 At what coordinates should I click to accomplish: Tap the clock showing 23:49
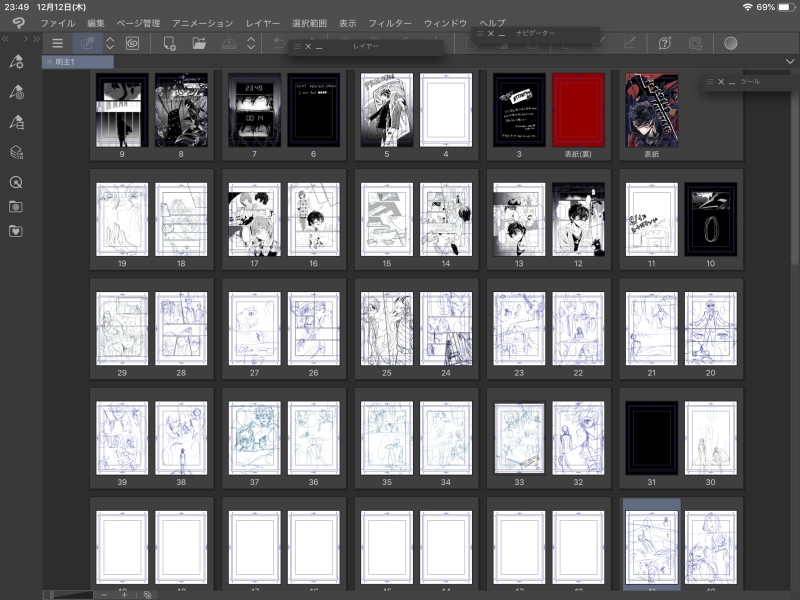pyautogui.click(x=16, y=7)
